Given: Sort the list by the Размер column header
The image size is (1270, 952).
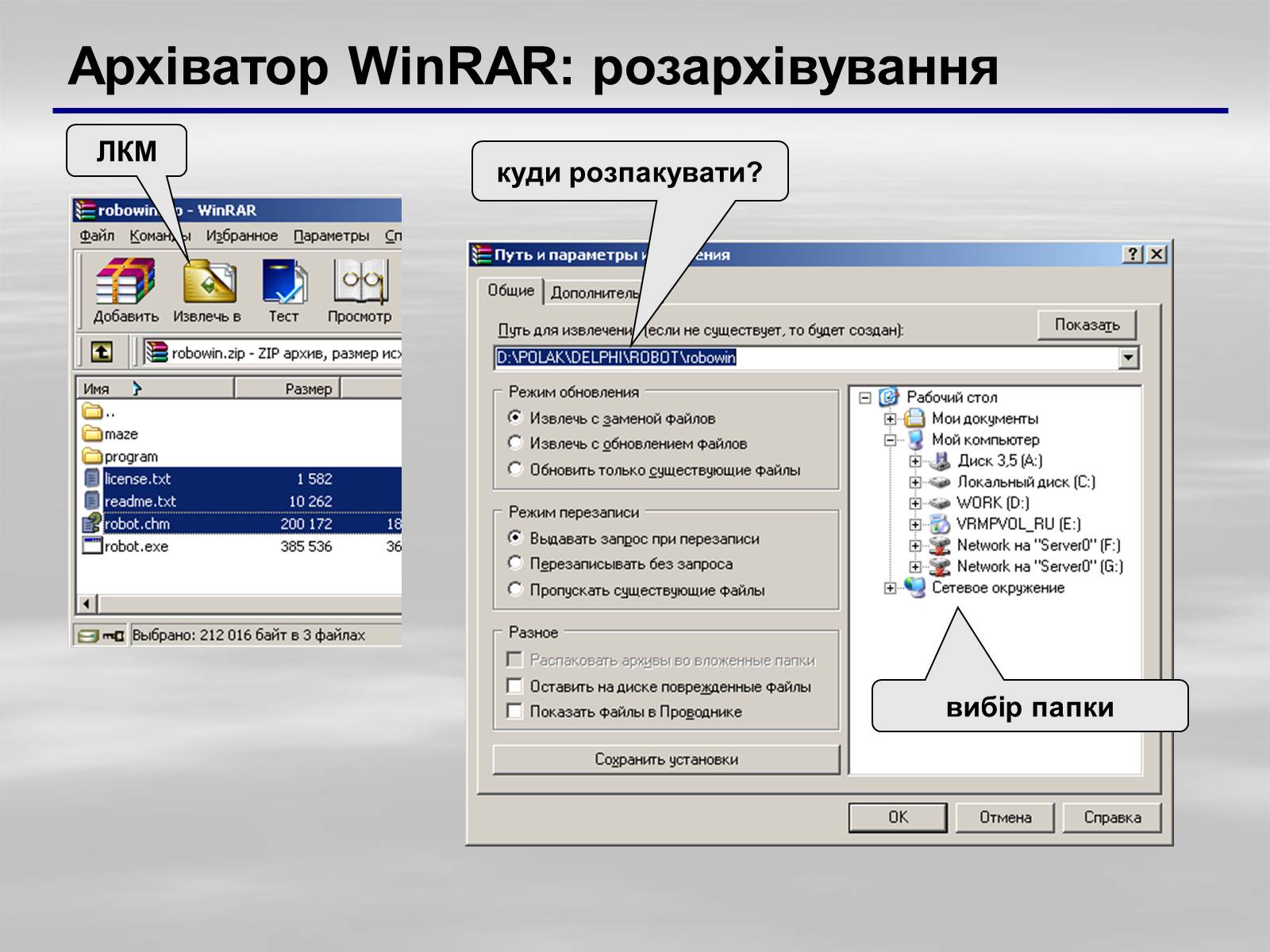Looking at the screenshot, I should 287,389.
